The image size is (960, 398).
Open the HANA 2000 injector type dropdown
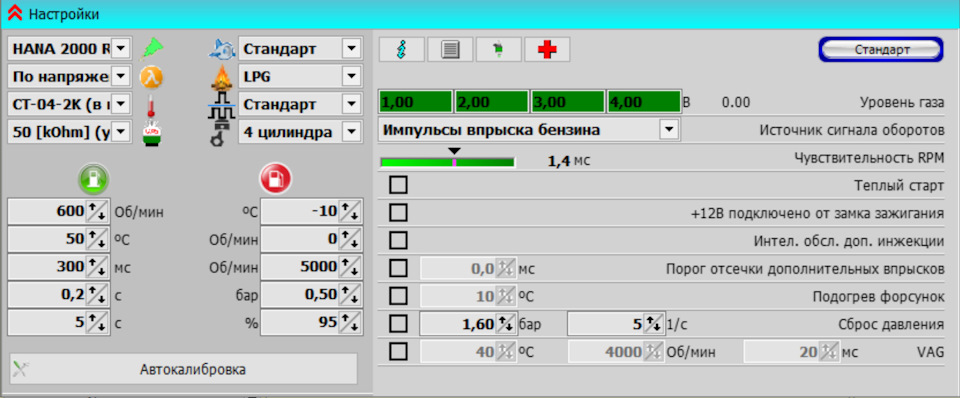click(121, 49)
